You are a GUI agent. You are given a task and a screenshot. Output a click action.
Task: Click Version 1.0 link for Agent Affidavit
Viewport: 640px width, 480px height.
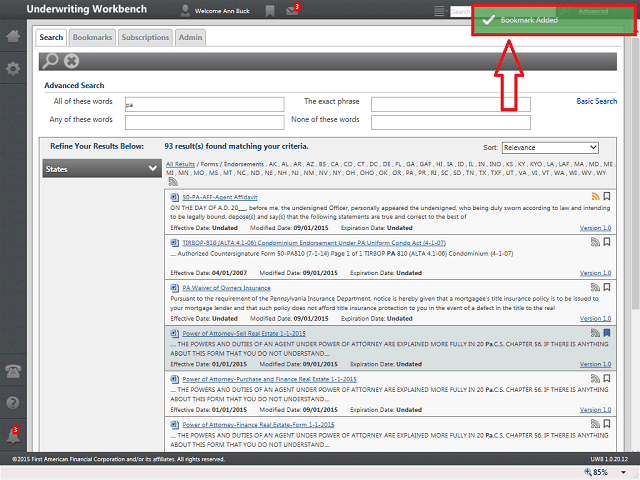pyautogui.click(x=595, y=228)
